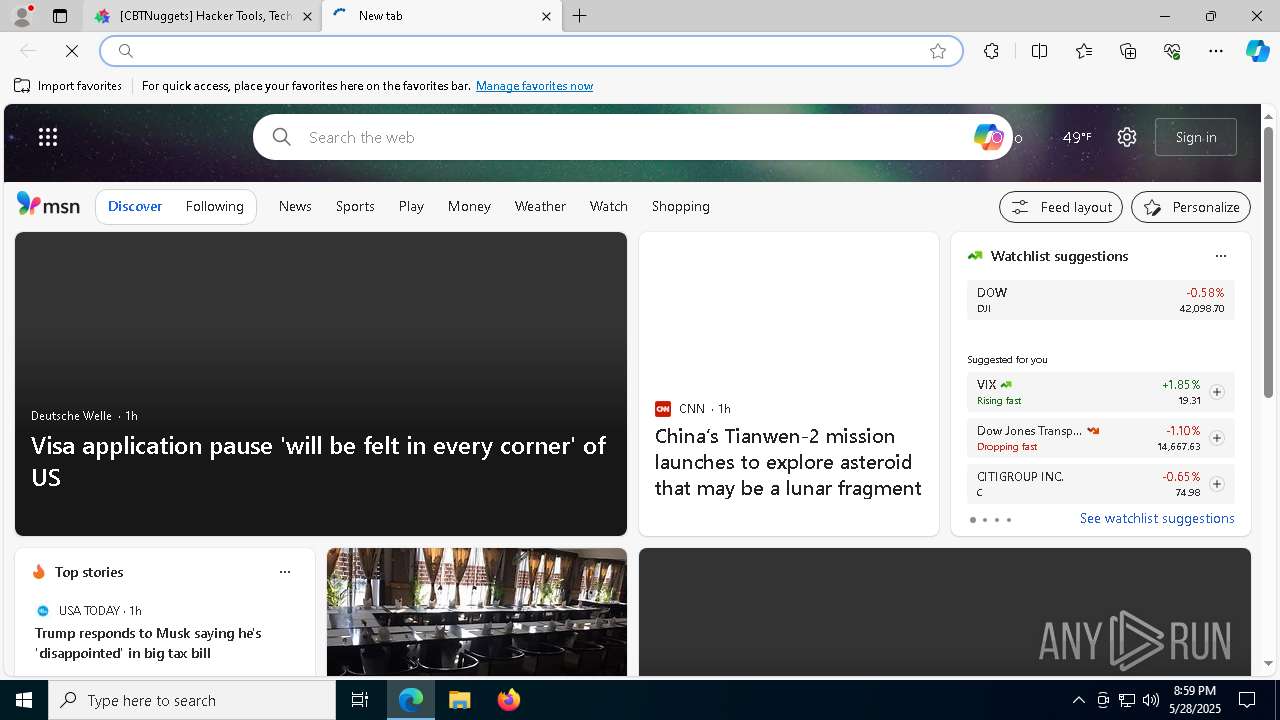Click Import favorites

(x=68, y=86)
